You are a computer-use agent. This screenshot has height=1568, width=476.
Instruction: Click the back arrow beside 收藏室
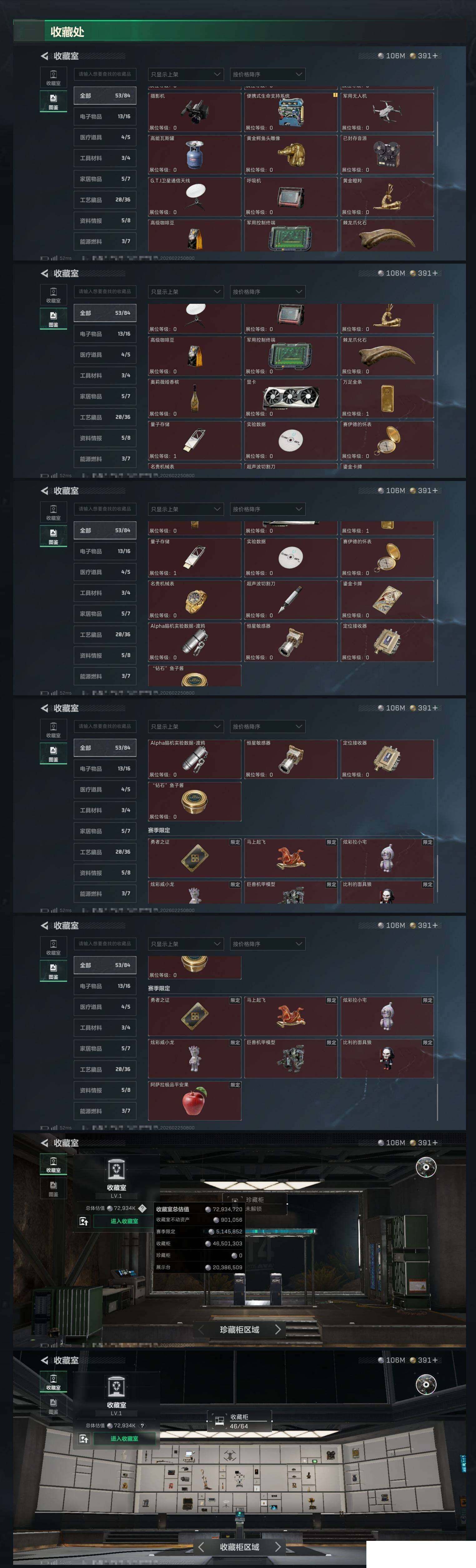(44, 56)
